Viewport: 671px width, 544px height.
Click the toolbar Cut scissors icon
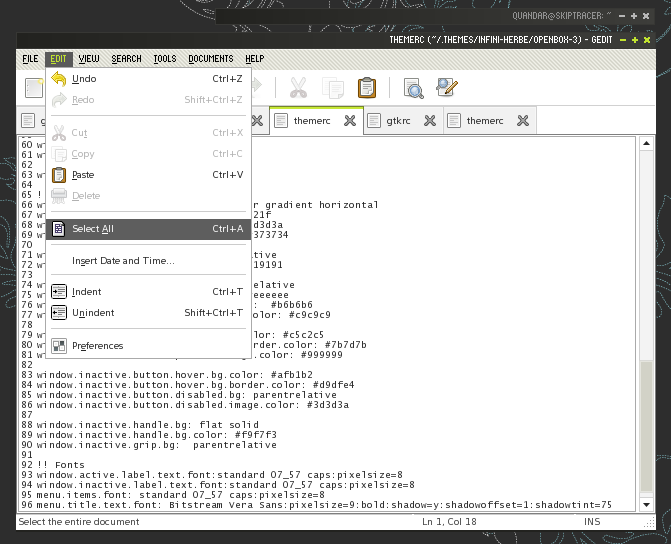click(x=298, y=88)
